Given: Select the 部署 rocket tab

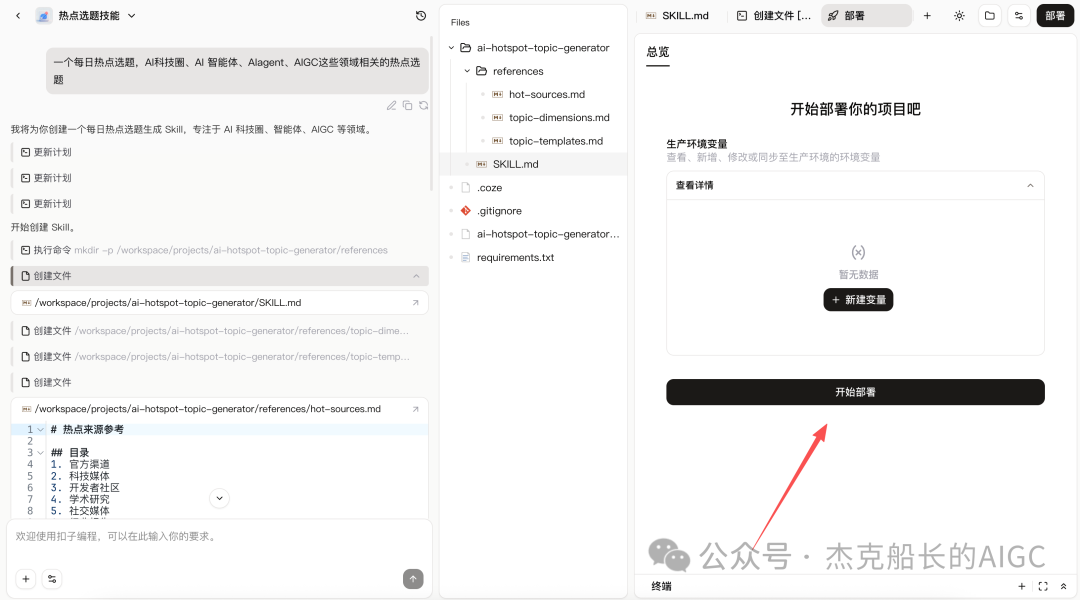Looking at the screenshot, I should tap(866, 15).
